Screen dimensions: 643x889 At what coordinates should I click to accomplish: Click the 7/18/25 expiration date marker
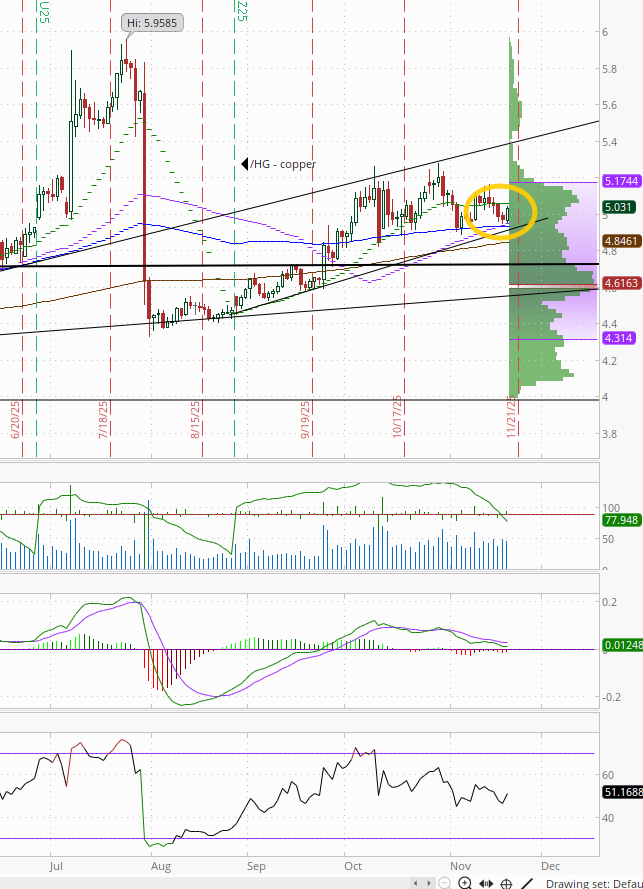click(x=103, y=420)
